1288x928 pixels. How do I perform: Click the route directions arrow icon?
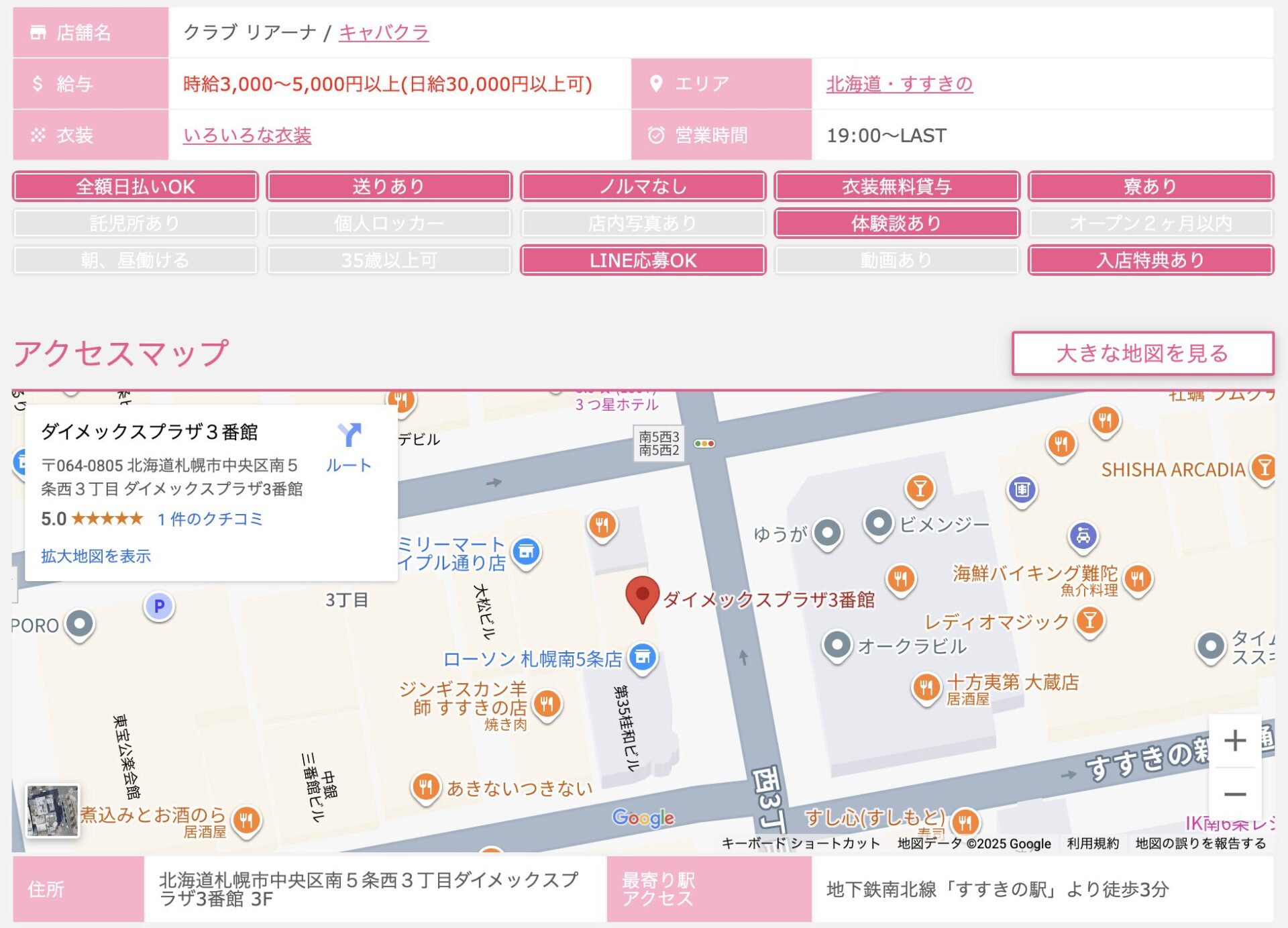[349, 435]
